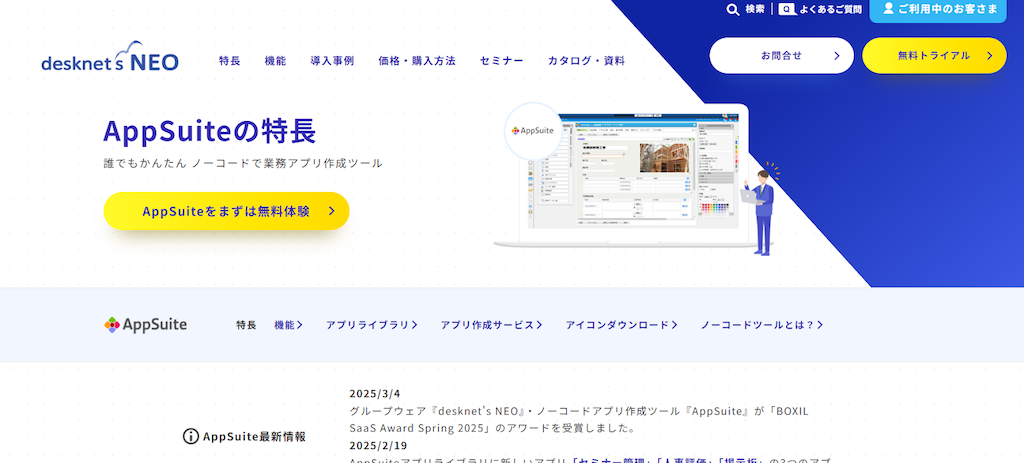Open 価格・購入方法 menu item
The height and width of the screenshot is (463, 1024).
417,61
